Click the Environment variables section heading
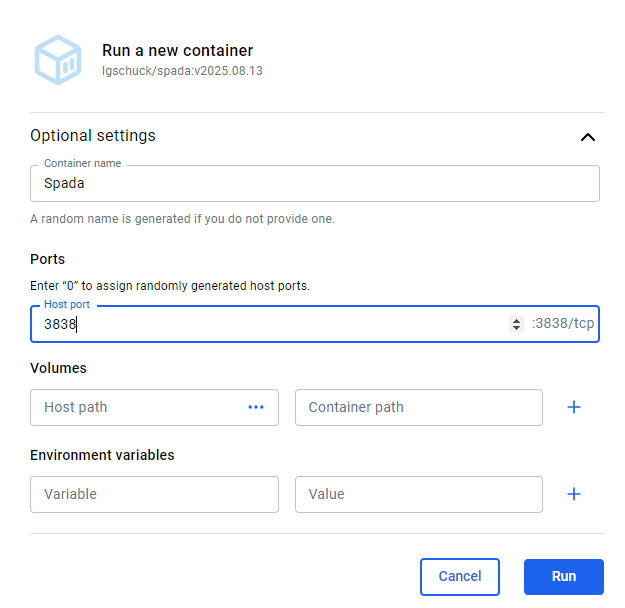The image size is (625, 608). click(102, 455)
